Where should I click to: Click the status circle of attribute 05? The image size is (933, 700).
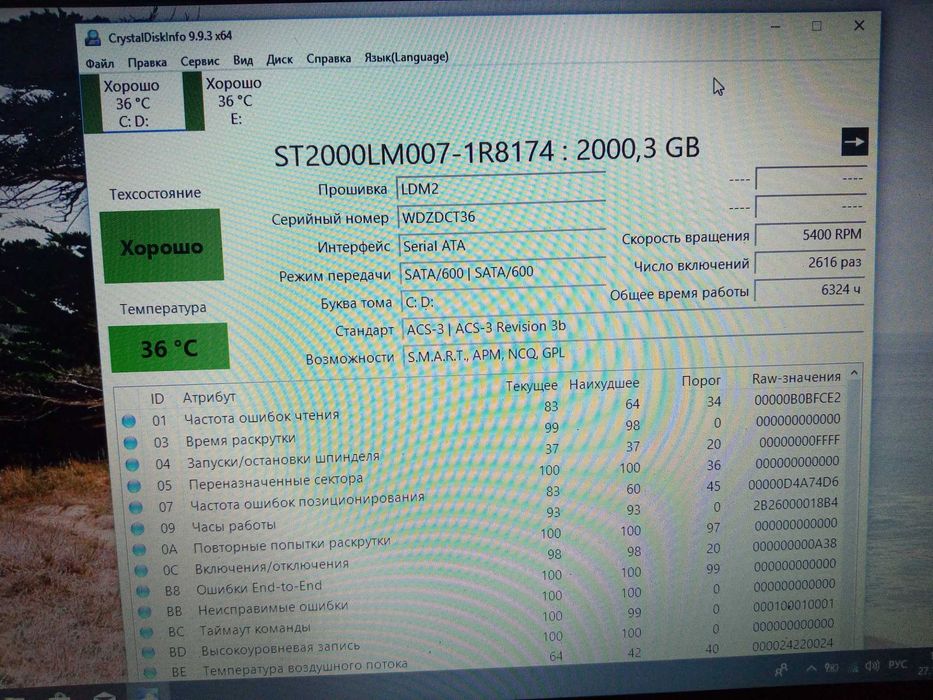[134, 486]
